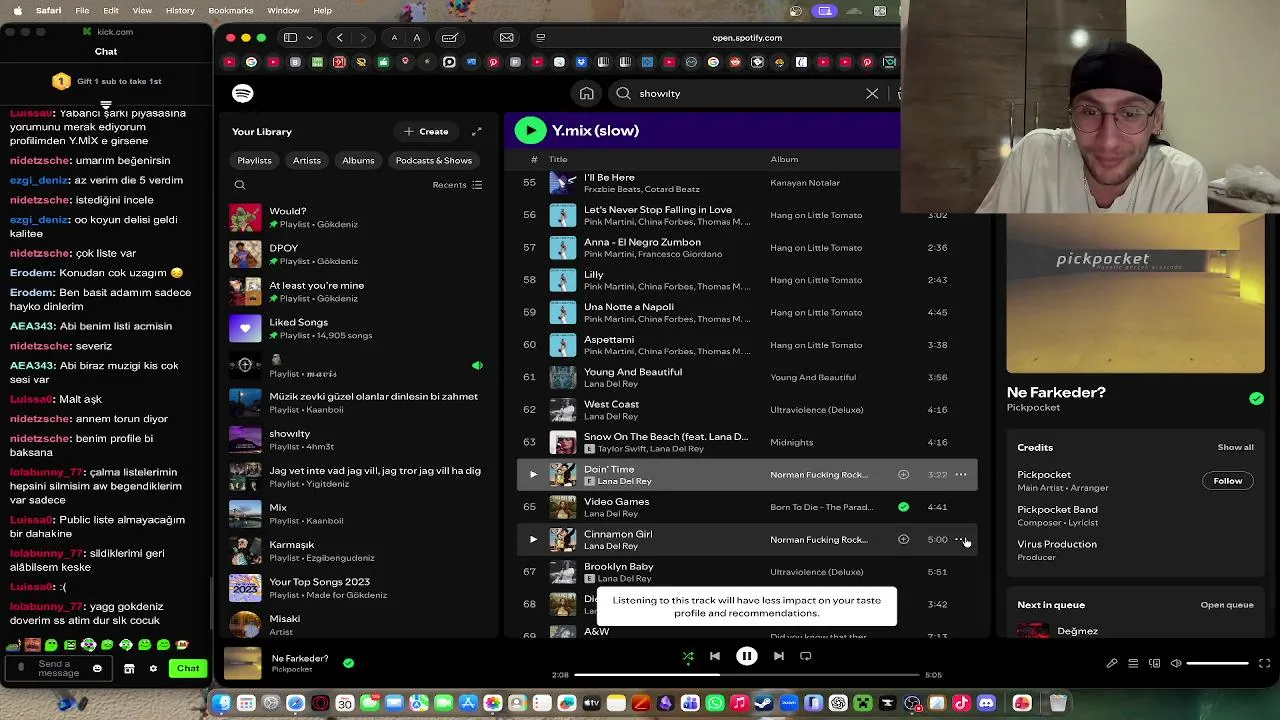The image size is (1280, 720).
Task: Go to Spotify Home via house icon
Action: (x=587, y=93)
